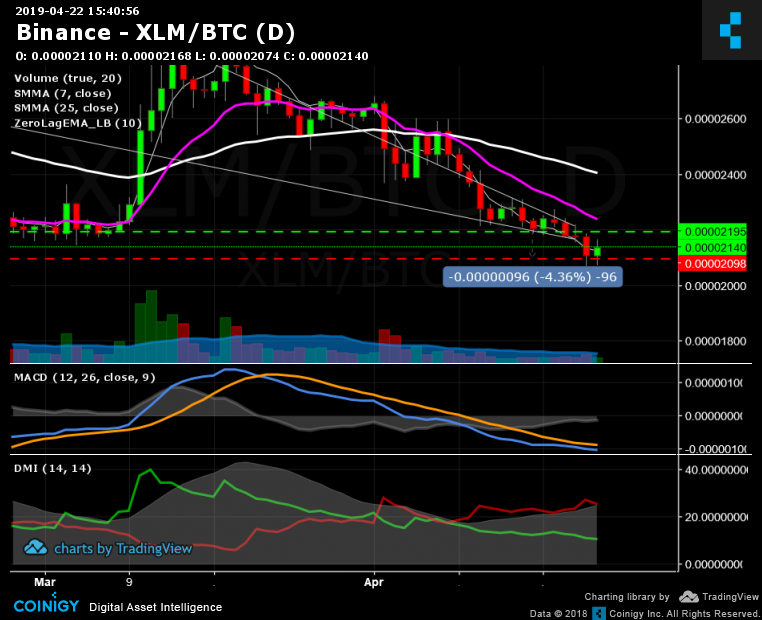
Task: Click the 'Charting library by' footer text
Action: click(x=627, y=597)
